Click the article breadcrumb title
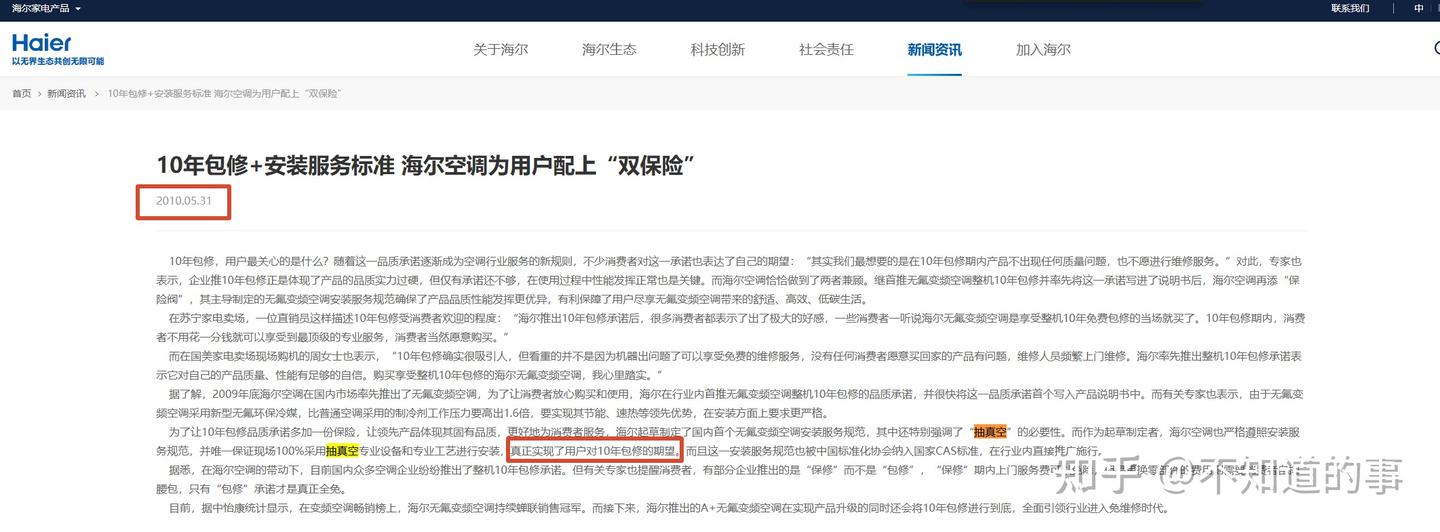 pyautogui.click(x=224, y=93)
